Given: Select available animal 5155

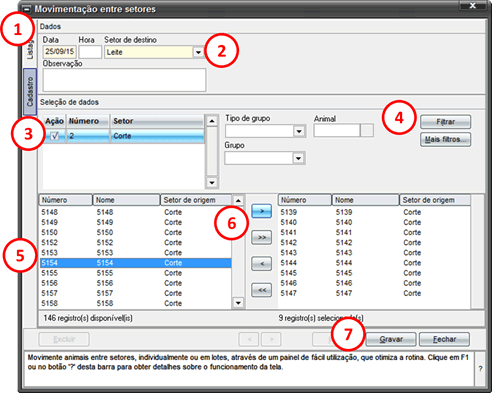Looking at the screenshot, I should coord(136,273).
